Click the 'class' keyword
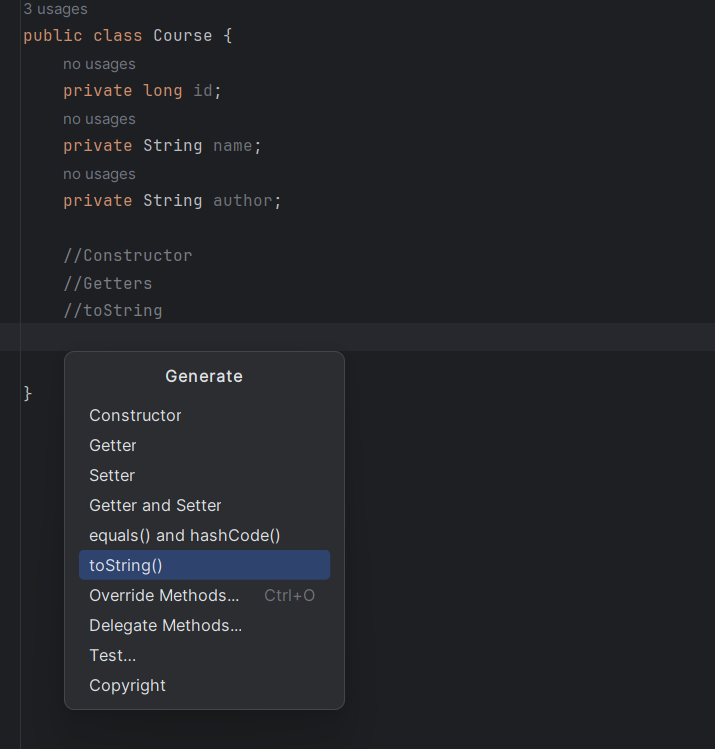The height and width of the screenshot is (749, 715). [x=118, y=35]
